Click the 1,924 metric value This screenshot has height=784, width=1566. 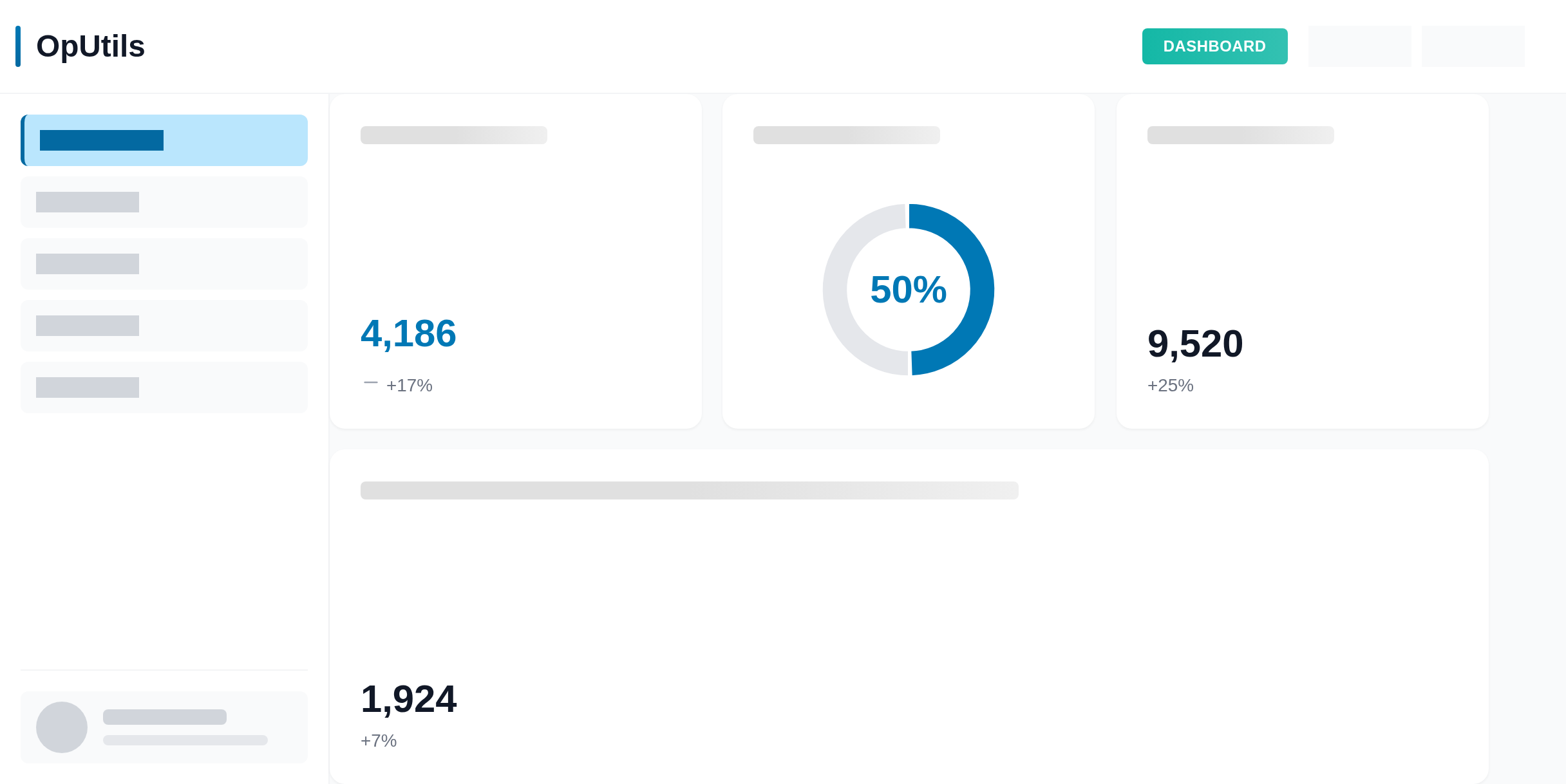point(408,699)
